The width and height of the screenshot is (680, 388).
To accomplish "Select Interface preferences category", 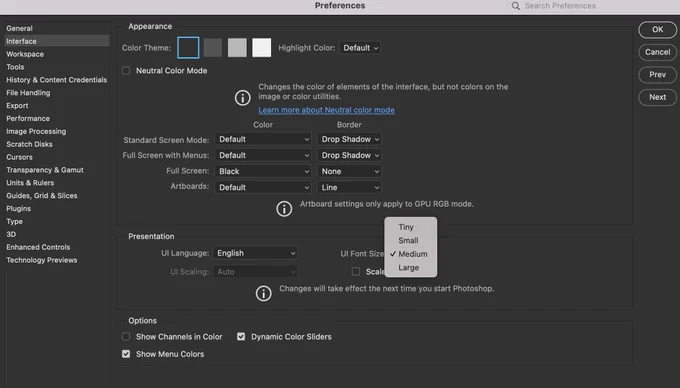I will point(57,41).
